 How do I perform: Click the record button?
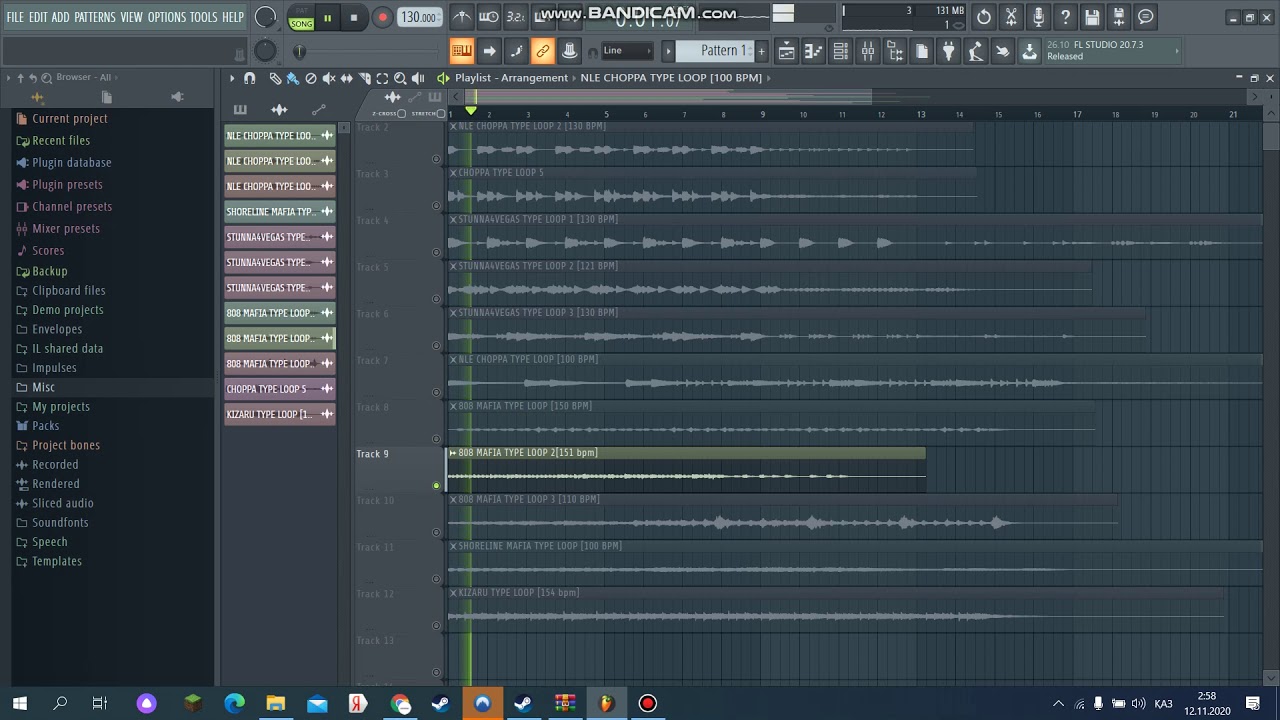click(382, 18)
